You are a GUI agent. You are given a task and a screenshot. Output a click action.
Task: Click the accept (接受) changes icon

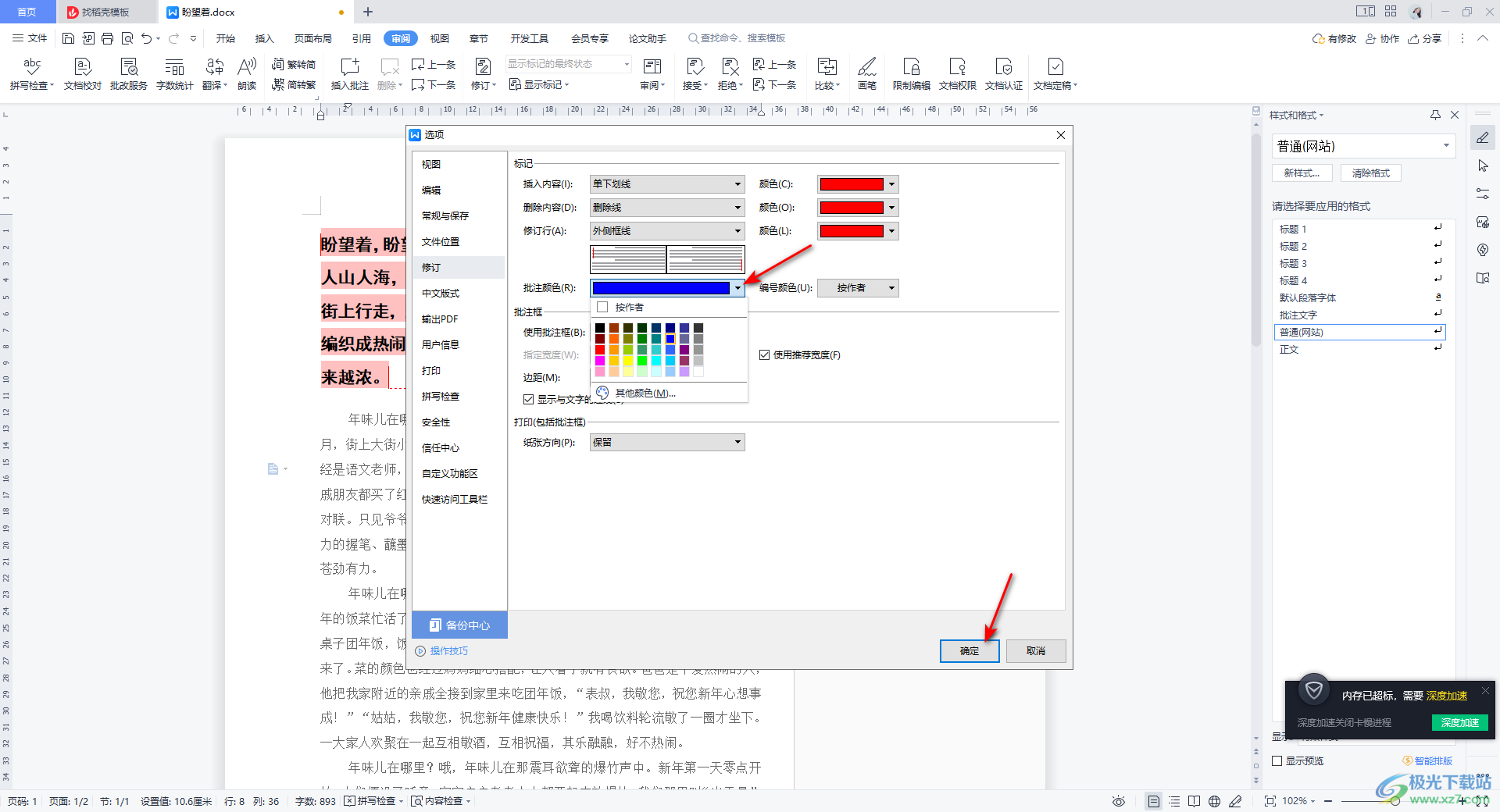tap(695, 74)
